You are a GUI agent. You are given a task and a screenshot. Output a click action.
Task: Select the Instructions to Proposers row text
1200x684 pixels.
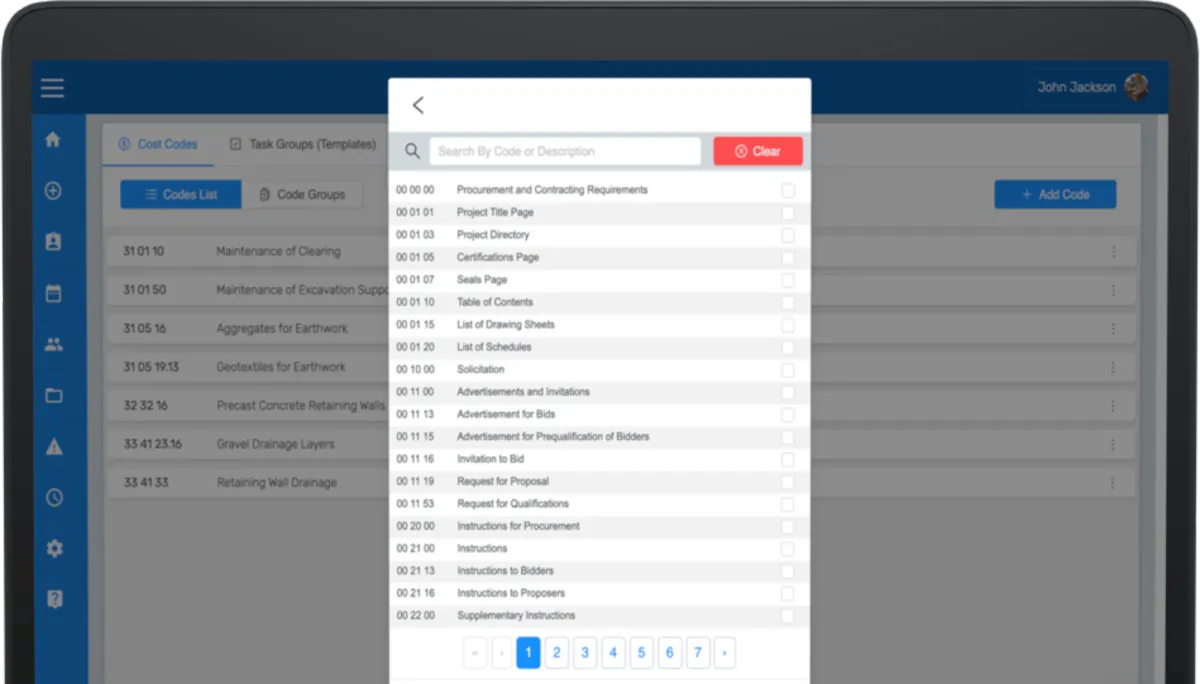[x=511, y=593]
